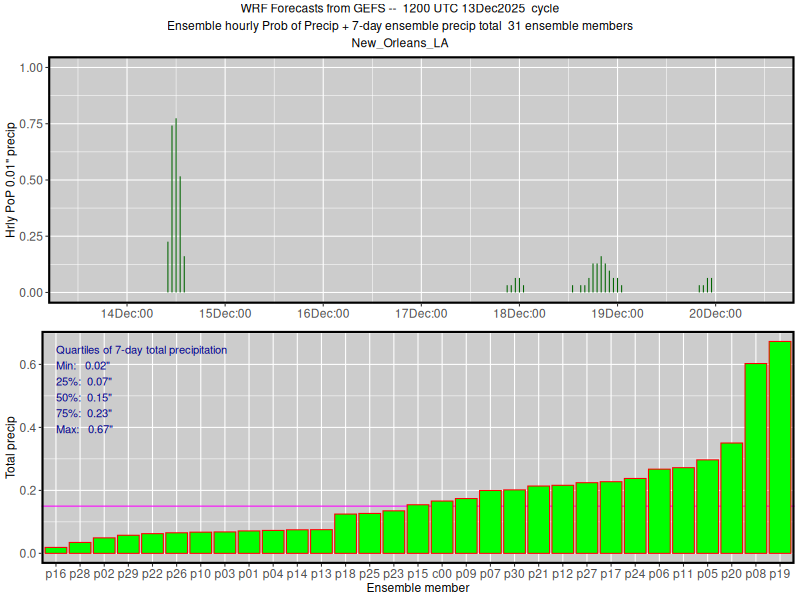Select the Ensemble member x-axis title
The image size is (800, 600).
pos(418,589)
